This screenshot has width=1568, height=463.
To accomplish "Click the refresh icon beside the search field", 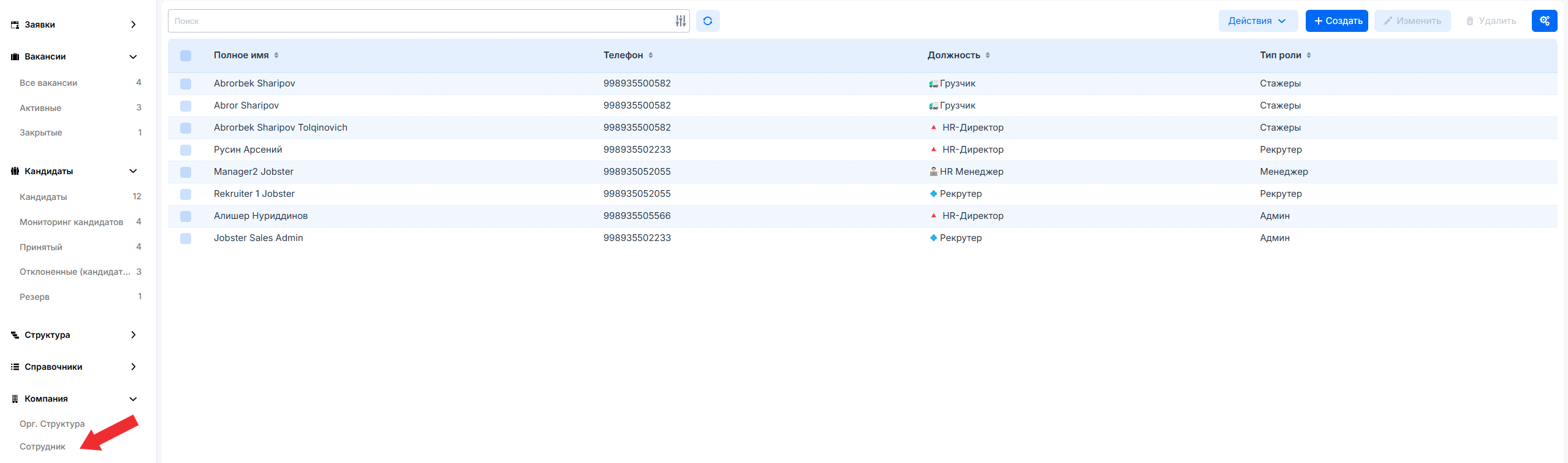I will coord(707,21).
